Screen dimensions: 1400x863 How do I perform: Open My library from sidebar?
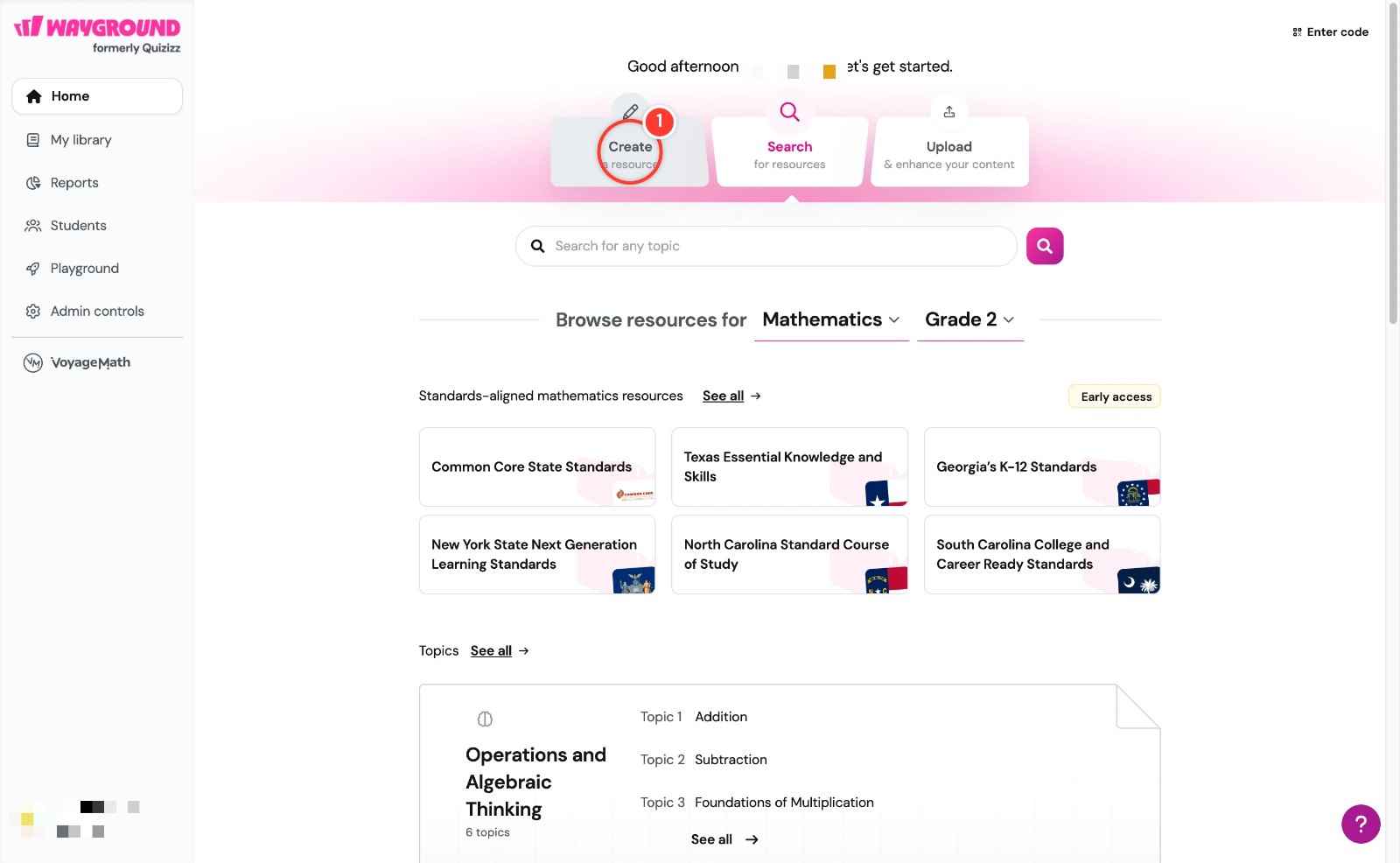[x=97, y=140]
